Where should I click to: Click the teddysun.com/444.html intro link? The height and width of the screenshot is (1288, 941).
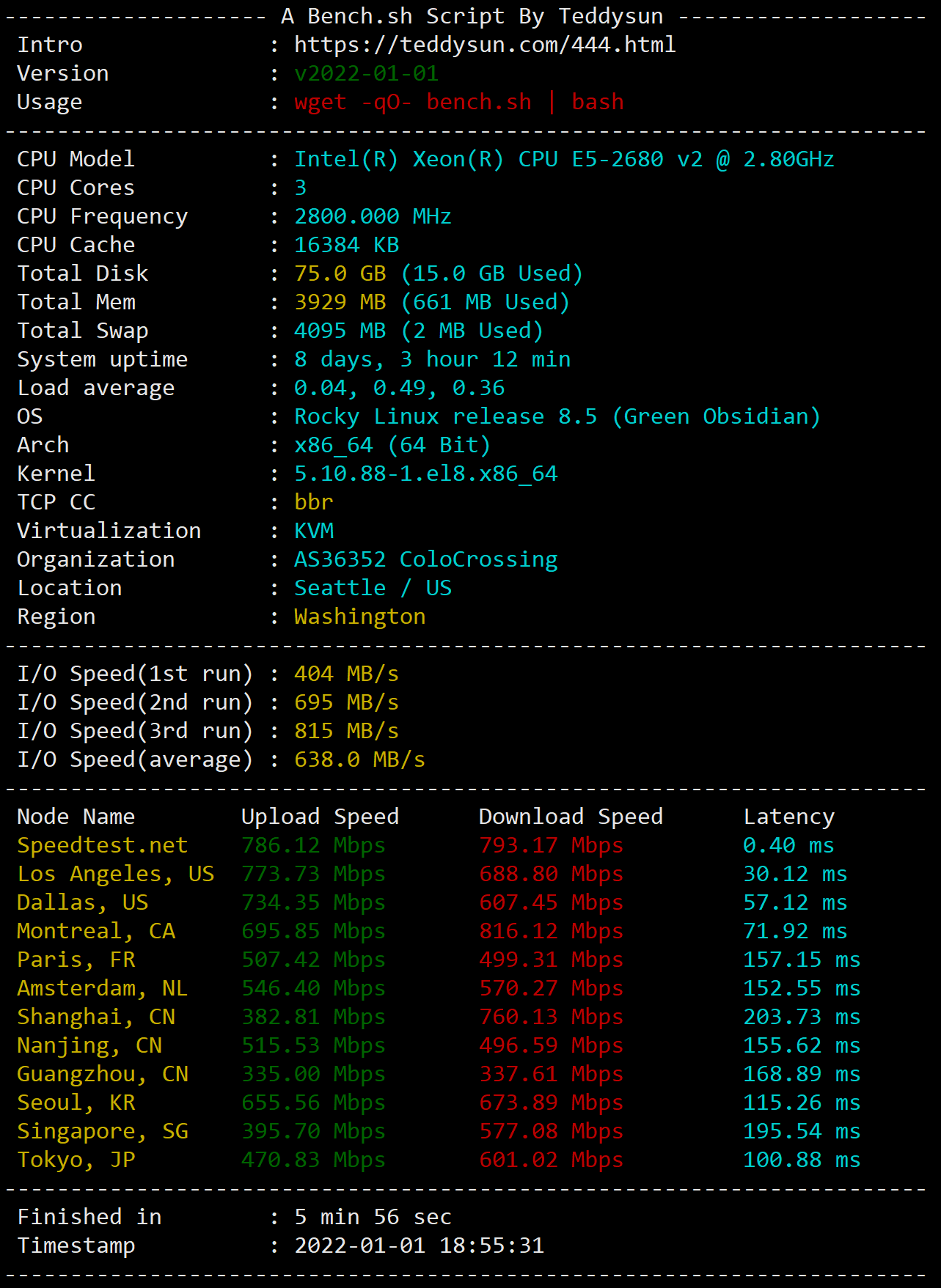[x=485, y=45]
